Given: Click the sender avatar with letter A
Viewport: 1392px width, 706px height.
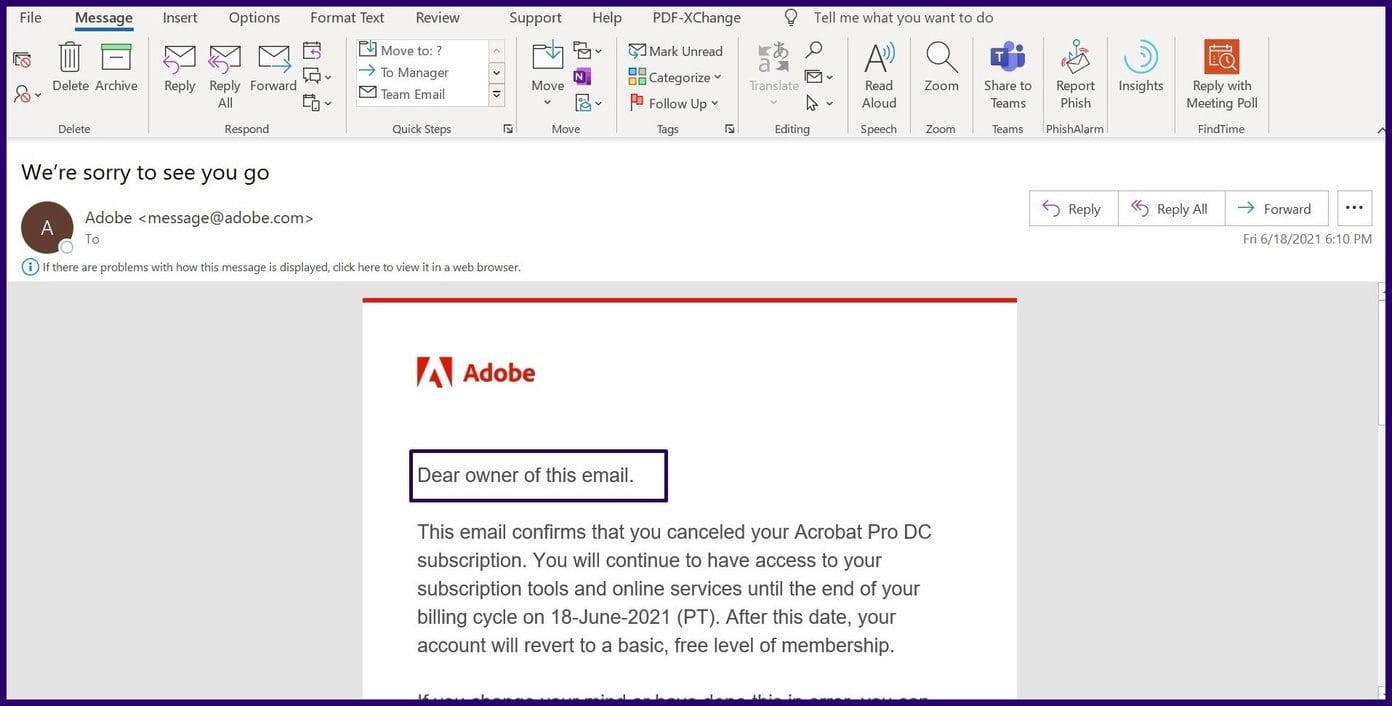Looking at the screenshot, I should pos(47,227).
